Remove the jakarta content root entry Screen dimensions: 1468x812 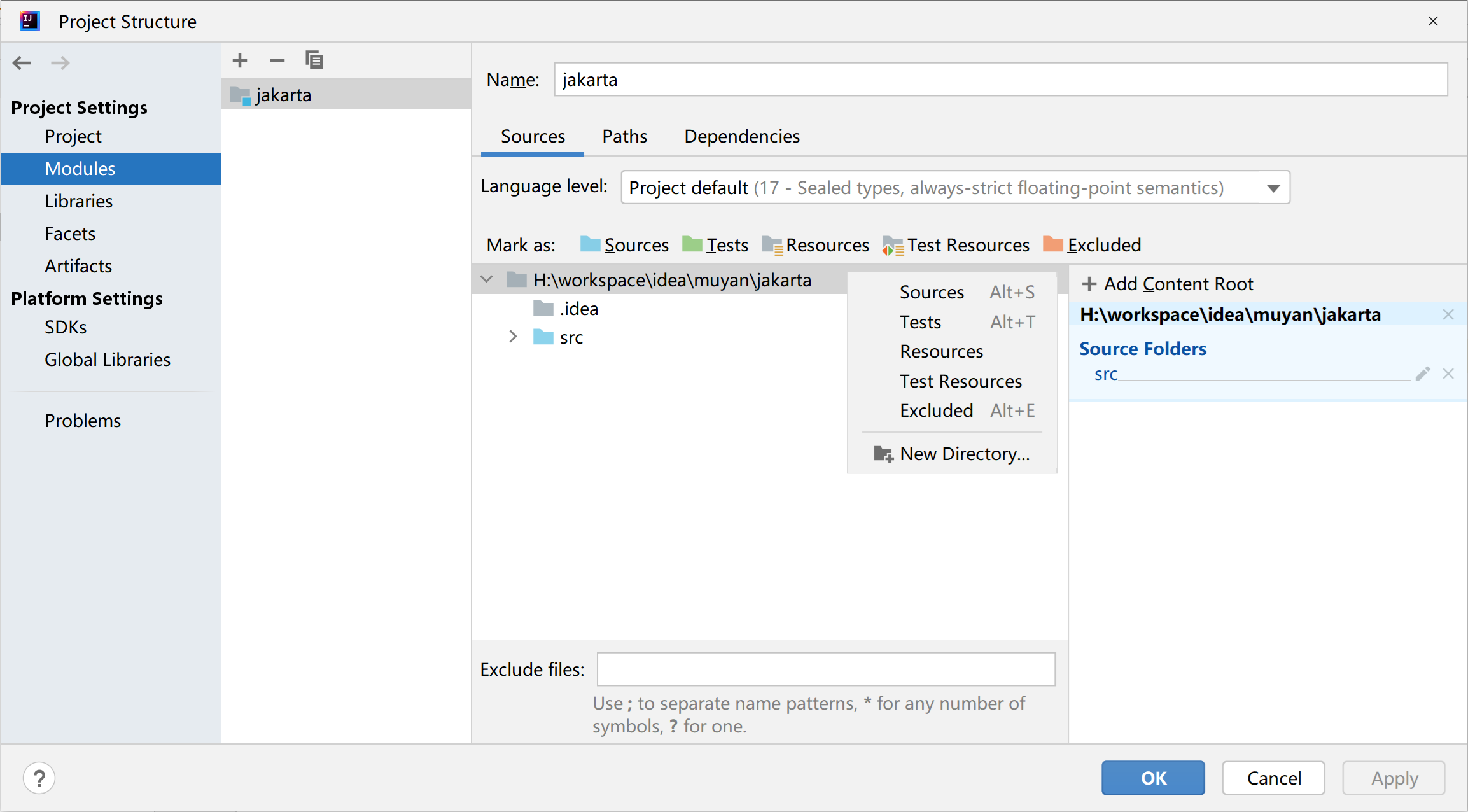pos(1448,314)
